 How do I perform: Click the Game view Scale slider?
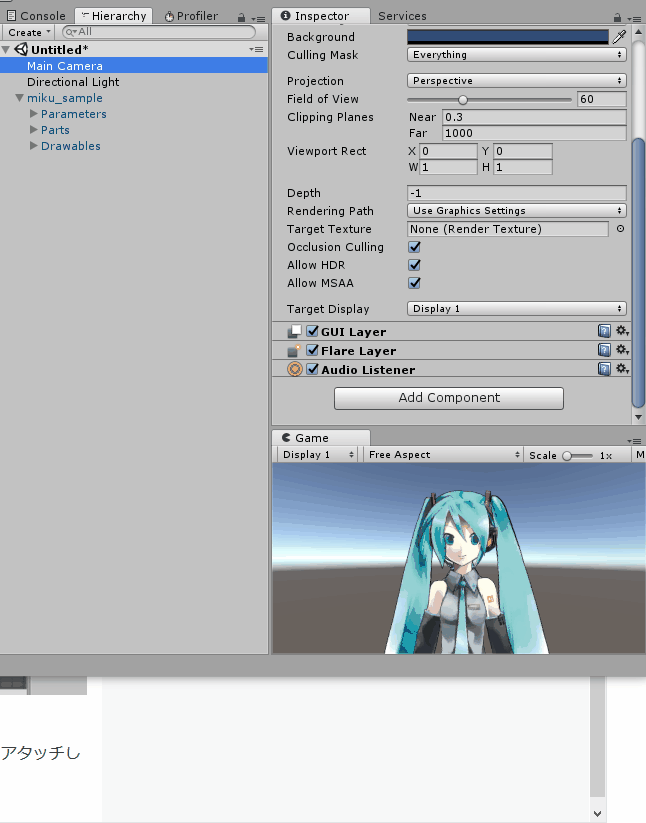[577, 456]
